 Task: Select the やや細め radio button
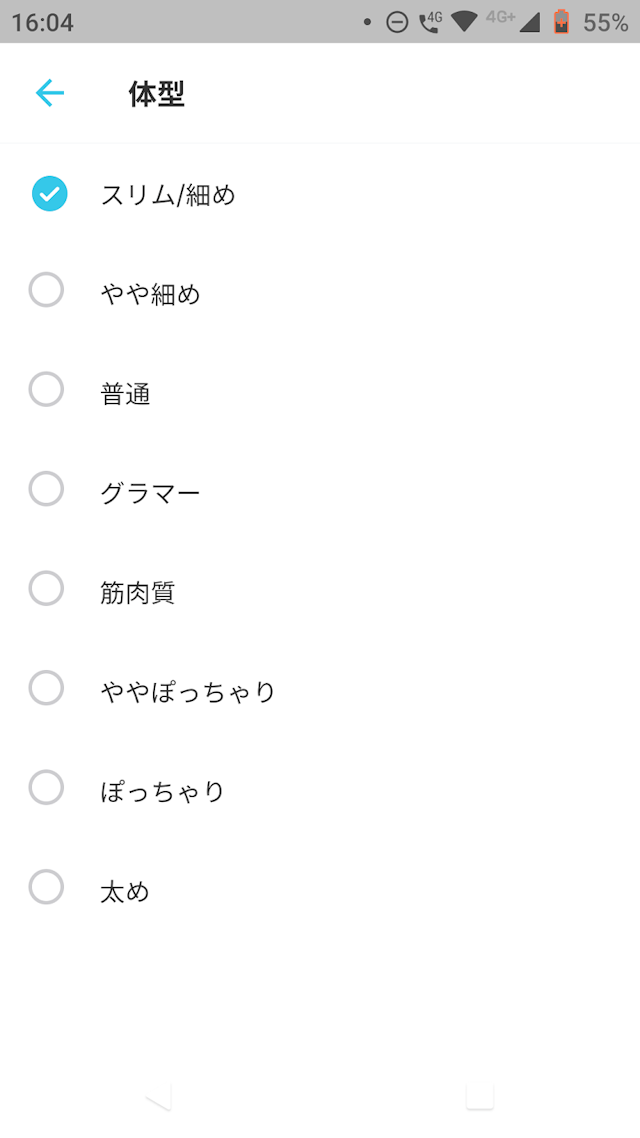(x=46, y=288)
